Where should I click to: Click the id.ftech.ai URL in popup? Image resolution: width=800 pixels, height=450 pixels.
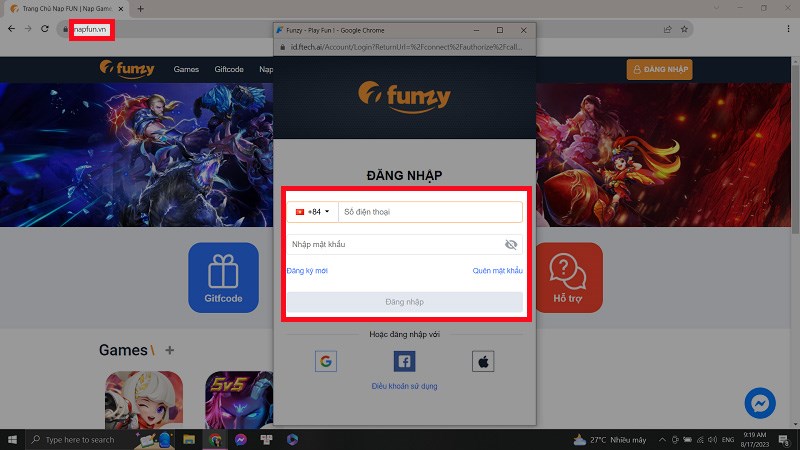tap(406, 47)
